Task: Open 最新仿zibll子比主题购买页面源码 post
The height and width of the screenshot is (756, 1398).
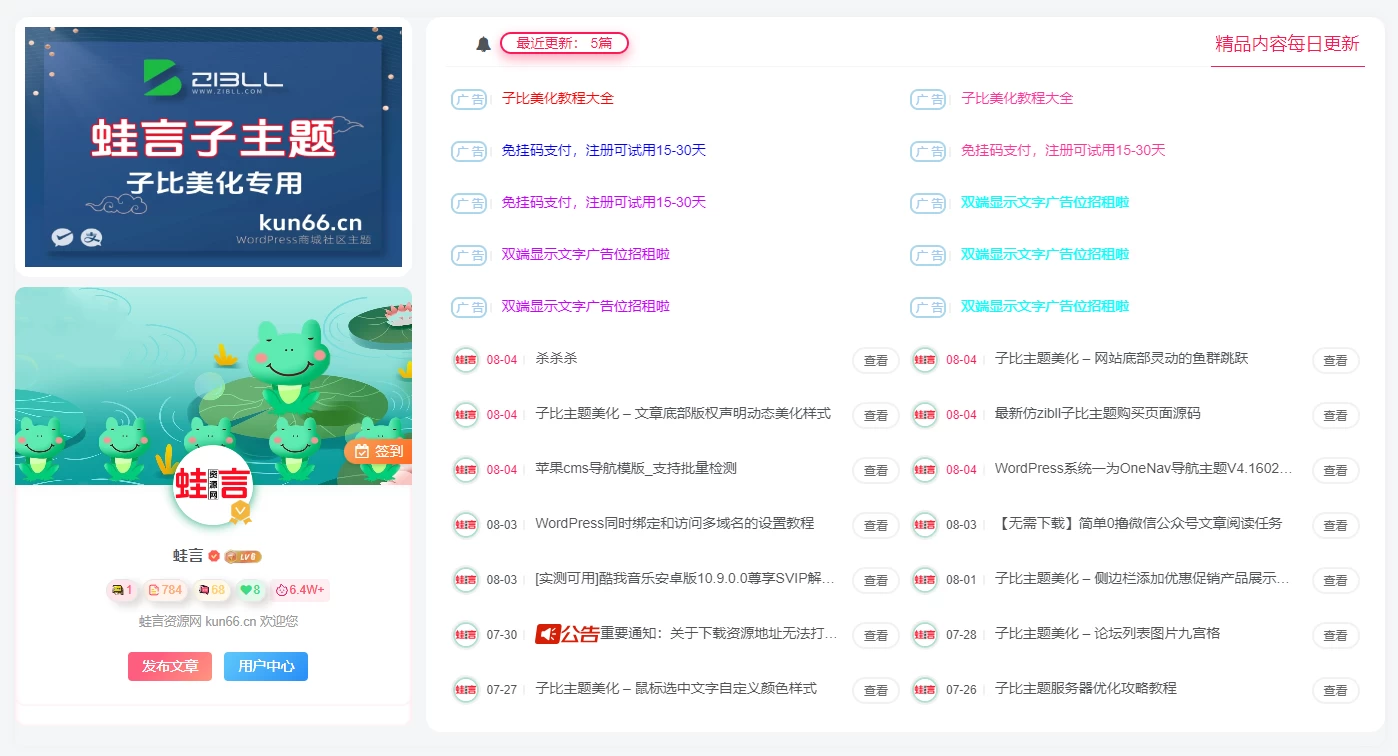Action: [1097, 413]
